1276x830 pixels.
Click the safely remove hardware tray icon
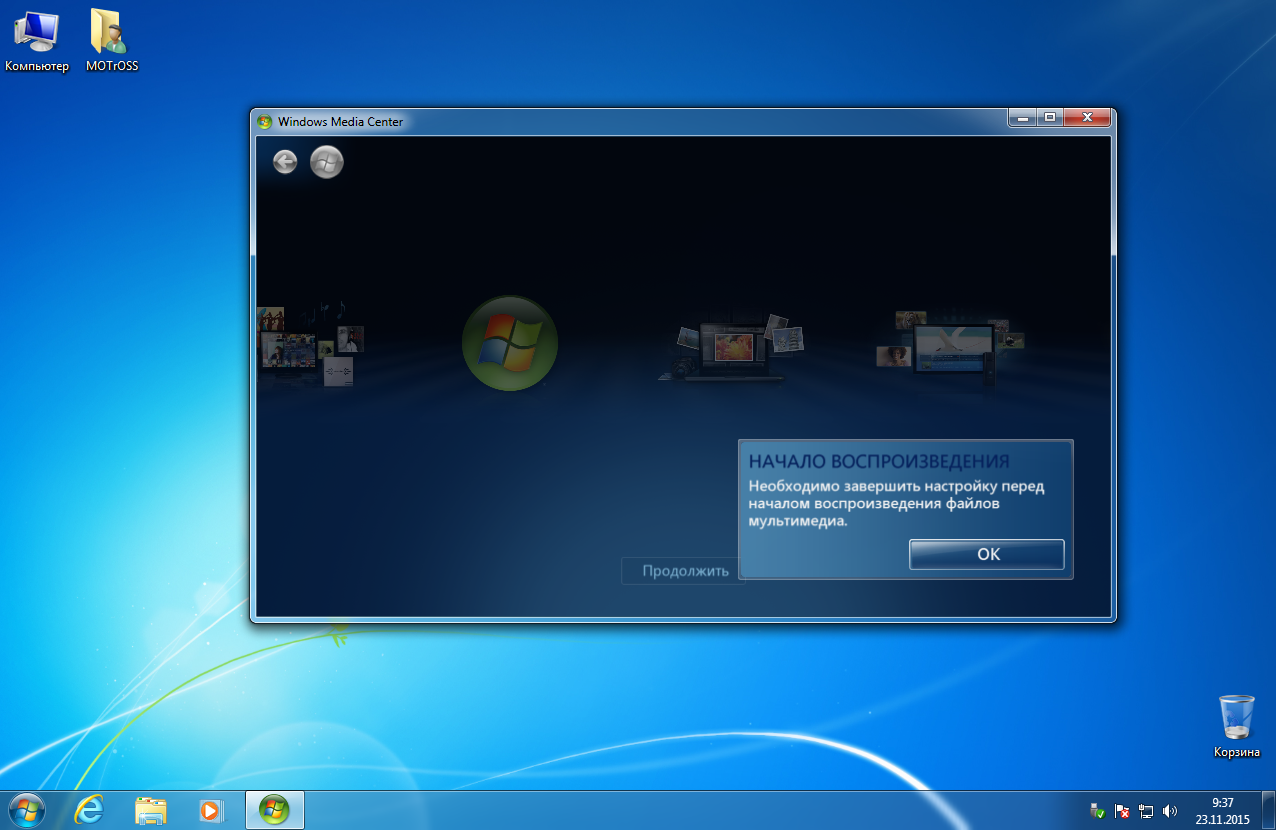click(x=1098, y=811)
